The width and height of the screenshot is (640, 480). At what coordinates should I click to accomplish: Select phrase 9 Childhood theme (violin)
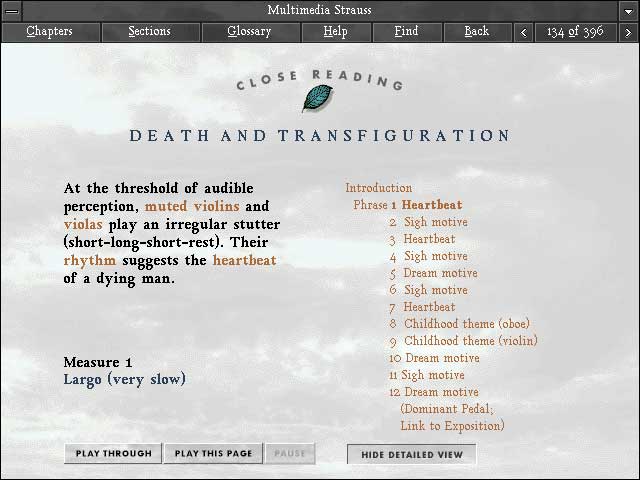click(463, 341)
